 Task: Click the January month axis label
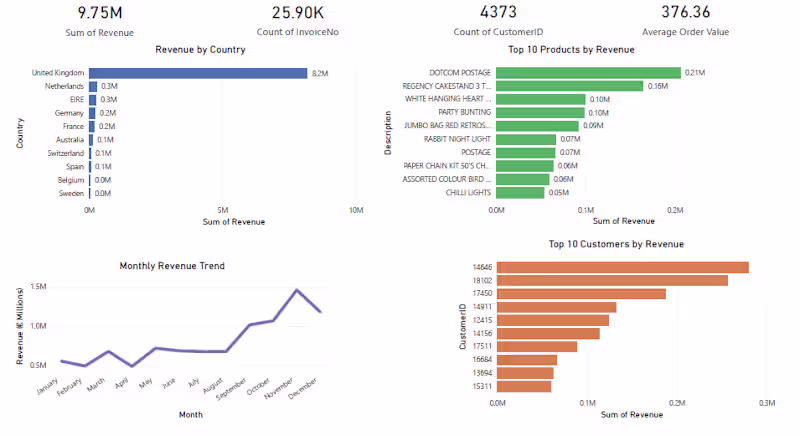[x=47, y=387]
